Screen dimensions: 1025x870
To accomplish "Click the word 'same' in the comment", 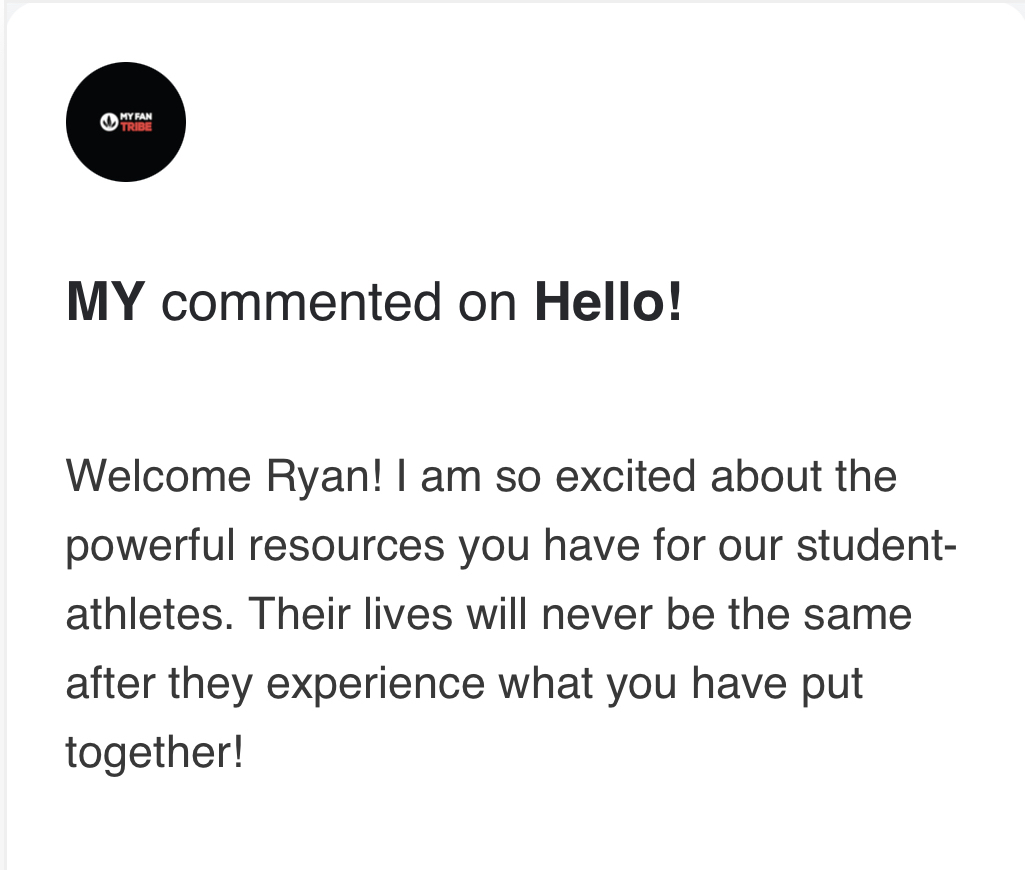I will tap(857, 616).
